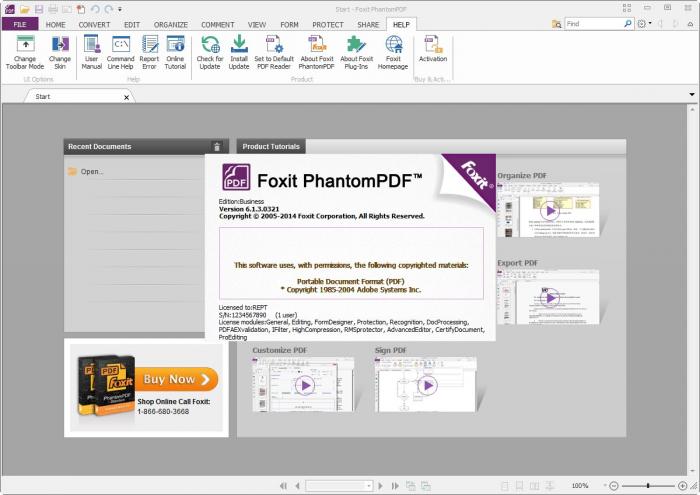Open the tab list dropdown arrow
This screenshot has width=700, height=495.
click(692, 95)
